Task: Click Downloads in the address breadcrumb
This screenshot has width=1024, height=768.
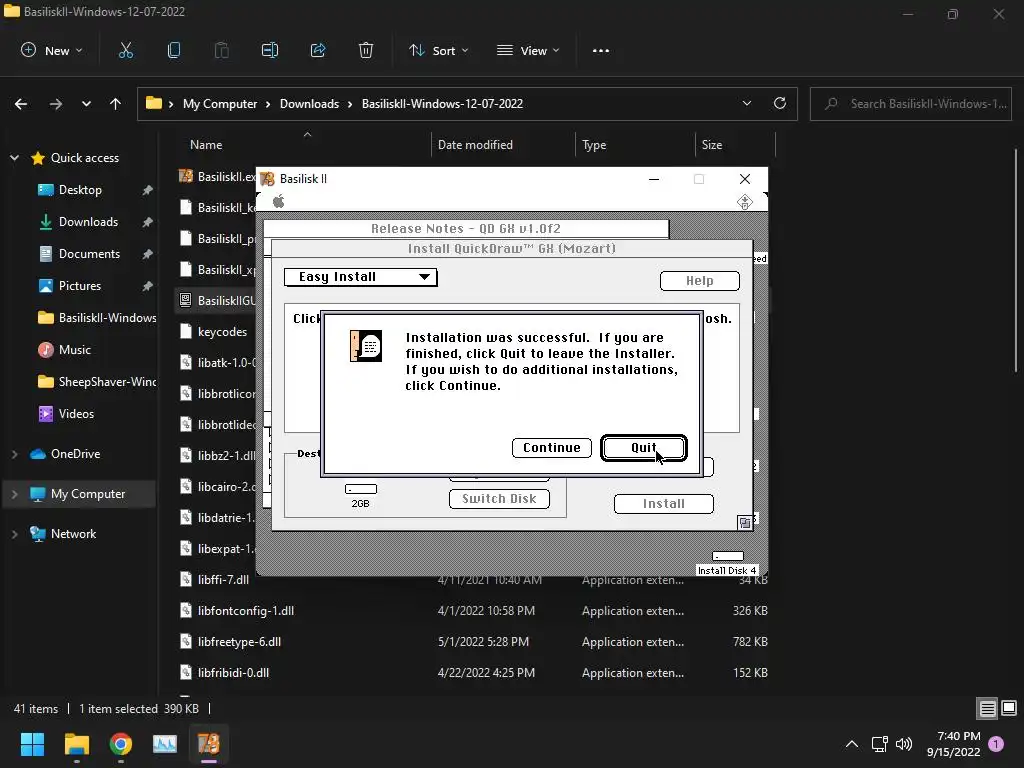Action: pyautogui.click(x=310, y=104)
